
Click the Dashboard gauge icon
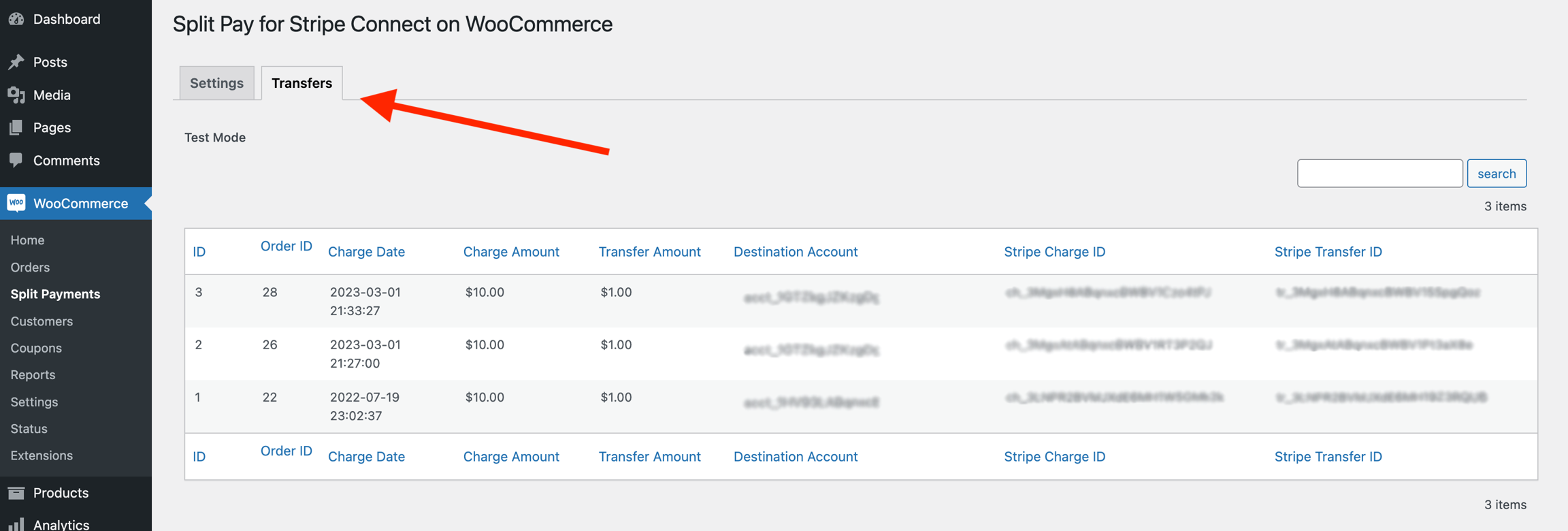(16, 19)
